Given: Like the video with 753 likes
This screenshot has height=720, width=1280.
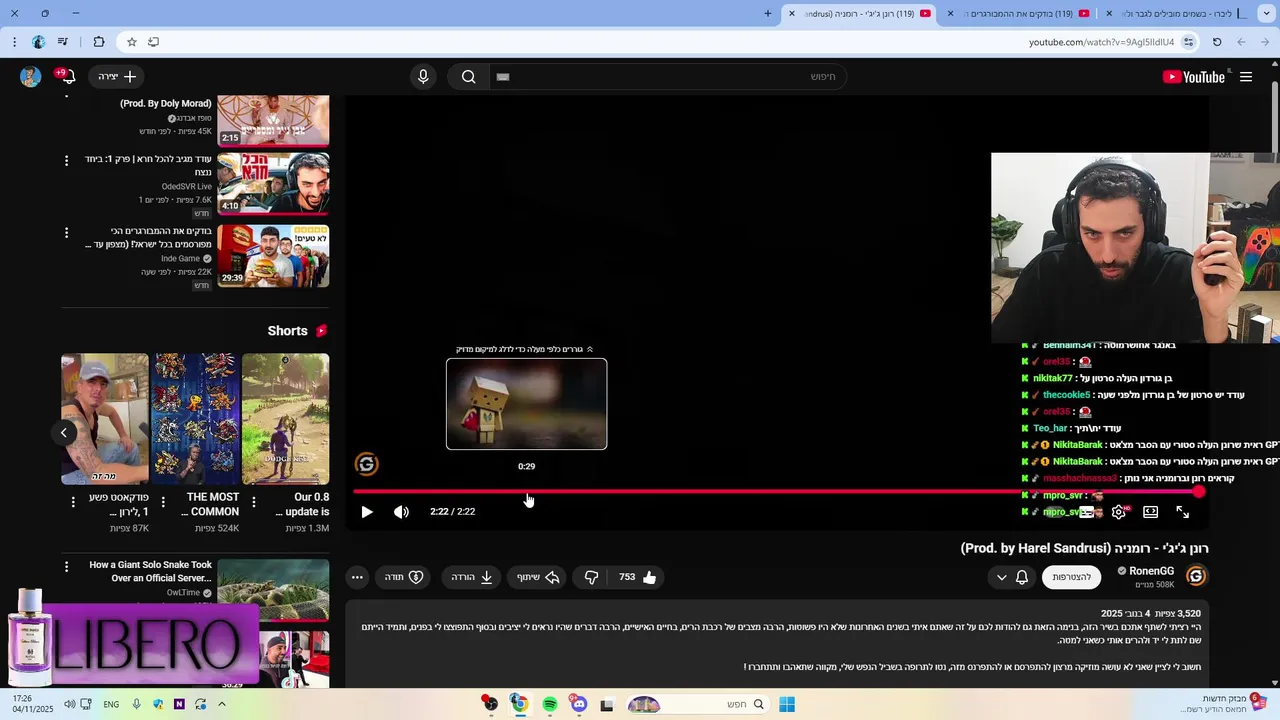Looking at the screenshot, I should click(638, 577).
